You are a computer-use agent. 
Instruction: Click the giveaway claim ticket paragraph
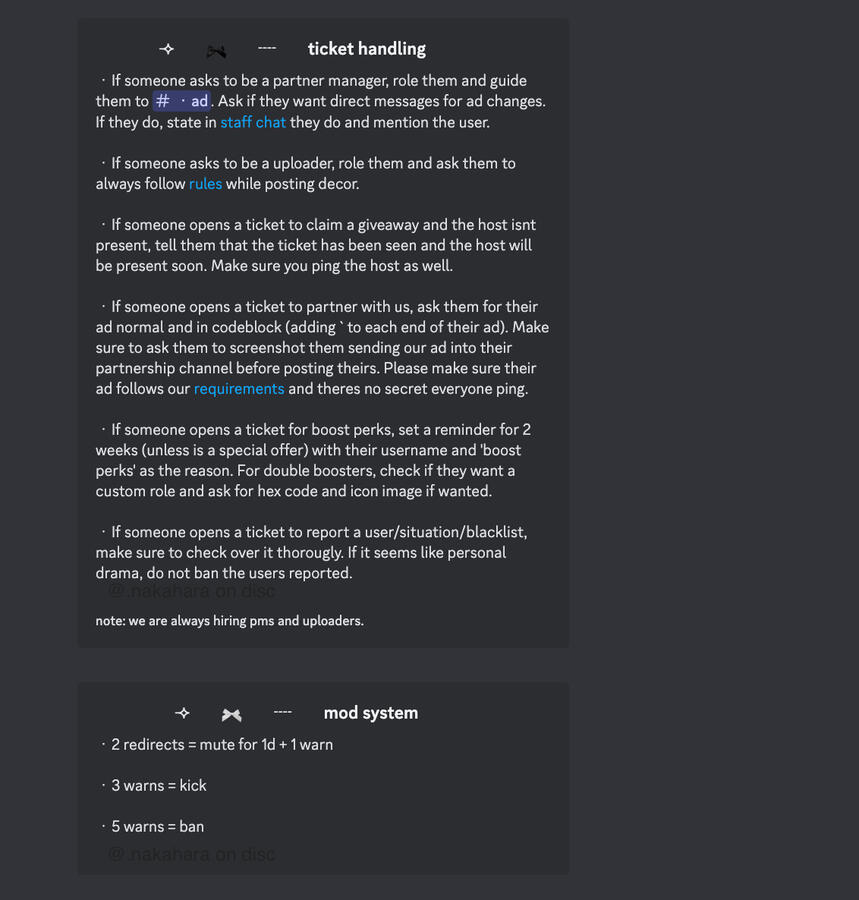(315, 245)
